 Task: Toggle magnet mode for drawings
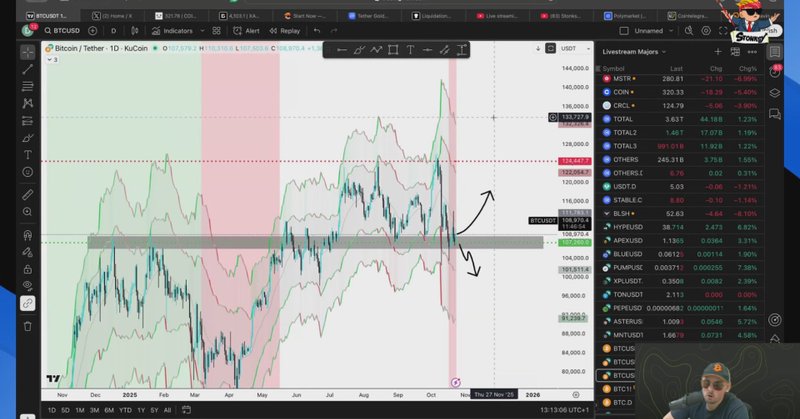28,235
